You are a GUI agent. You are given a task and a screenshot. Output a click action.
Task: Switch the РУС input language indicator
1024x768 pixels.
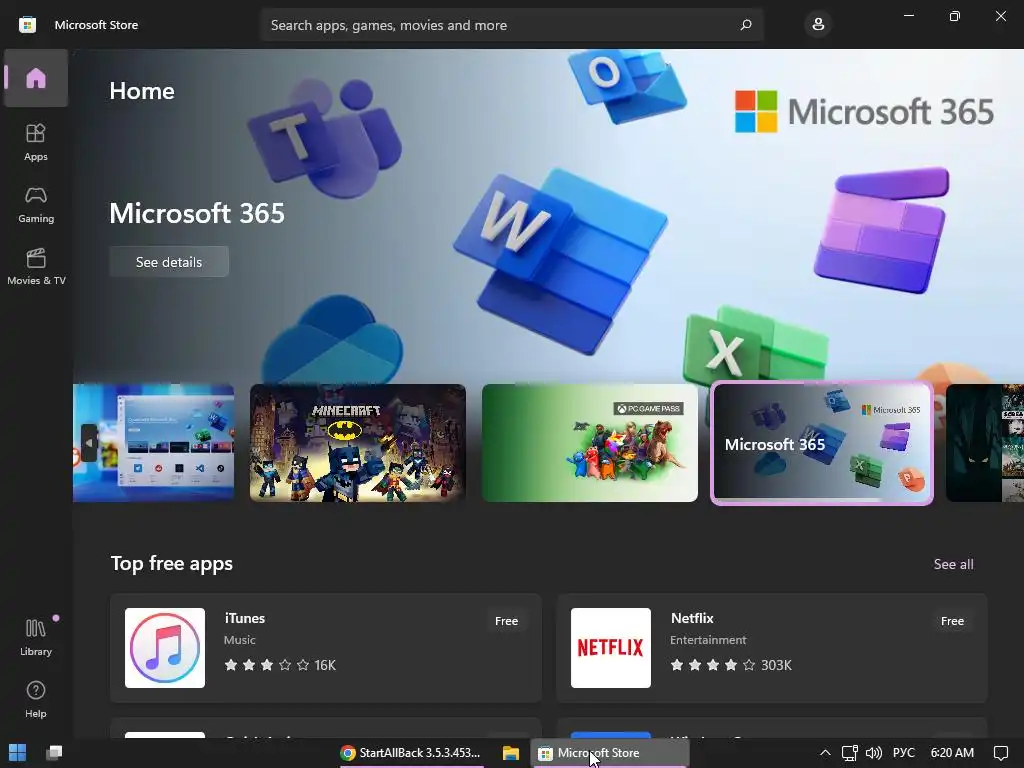coord(904,753)
